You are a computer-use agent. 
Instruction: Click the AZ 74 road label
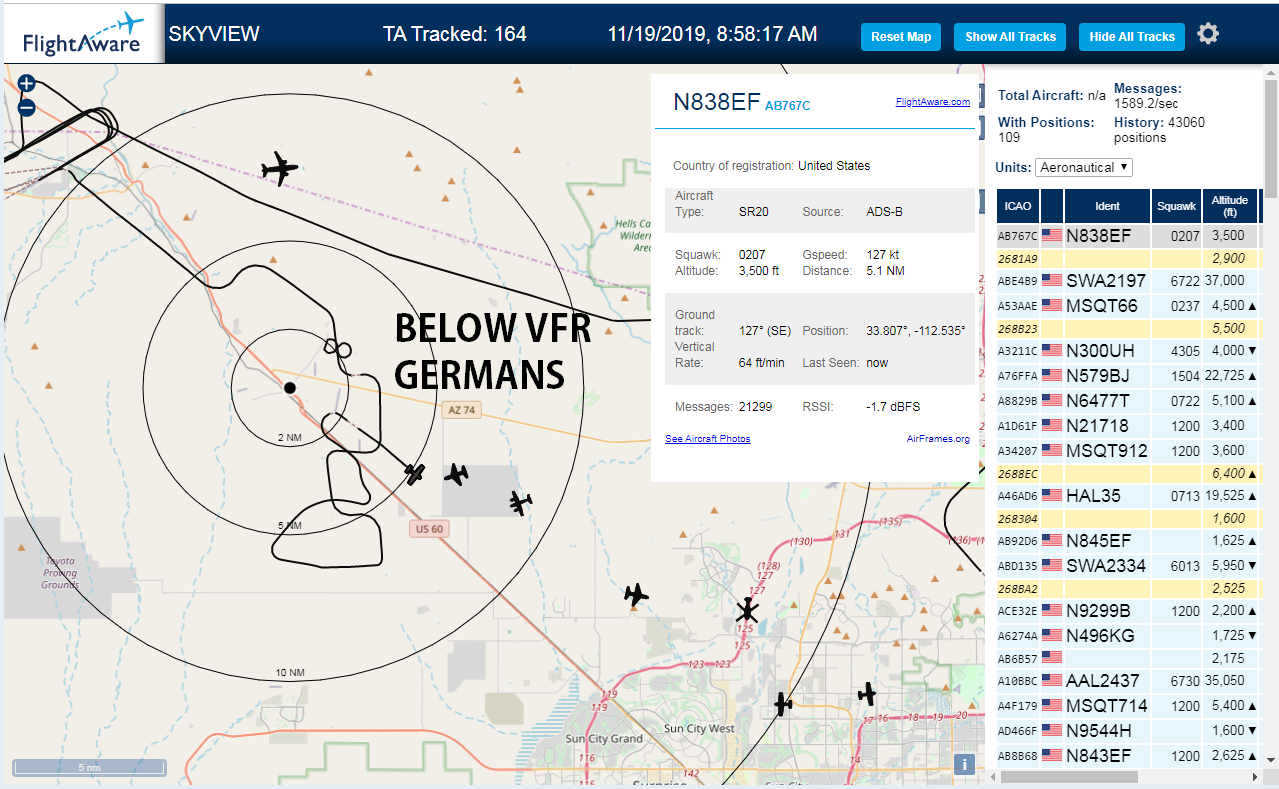461,410
